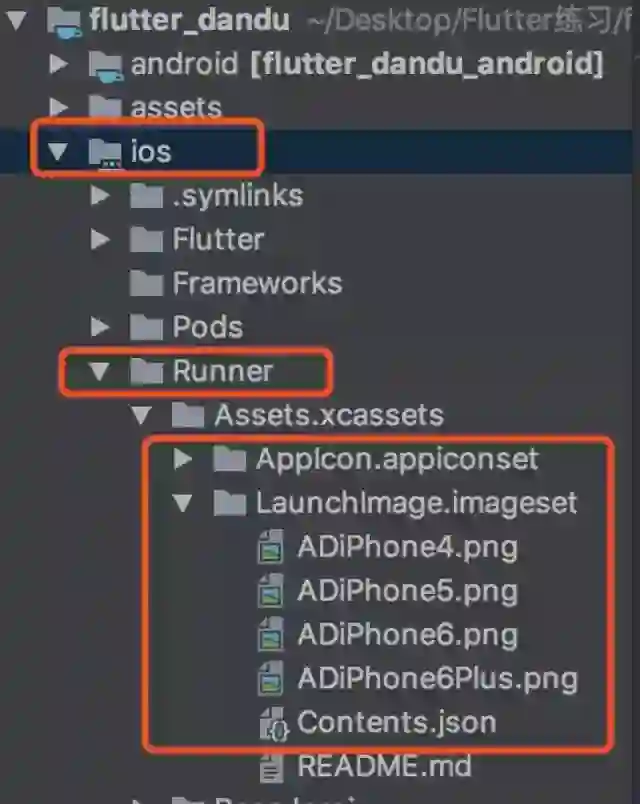Expand the AppIcon.appiconset folder
This screenshot has height=804, width=640.
pyautogui.click(x=183, y=459)
